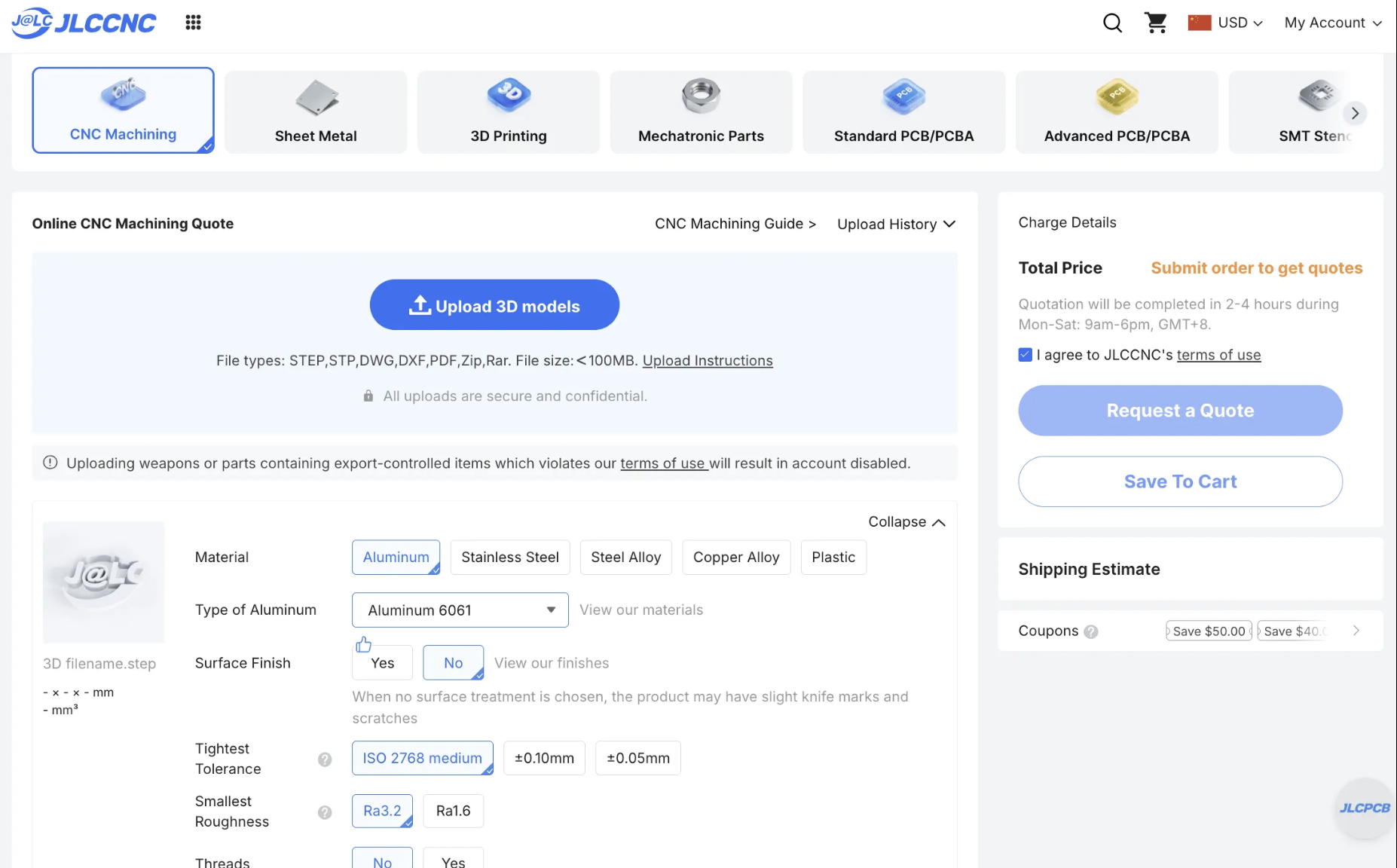
Task: Toggle agree to terms of use checkbox
Action: [x=1025, y=355]
